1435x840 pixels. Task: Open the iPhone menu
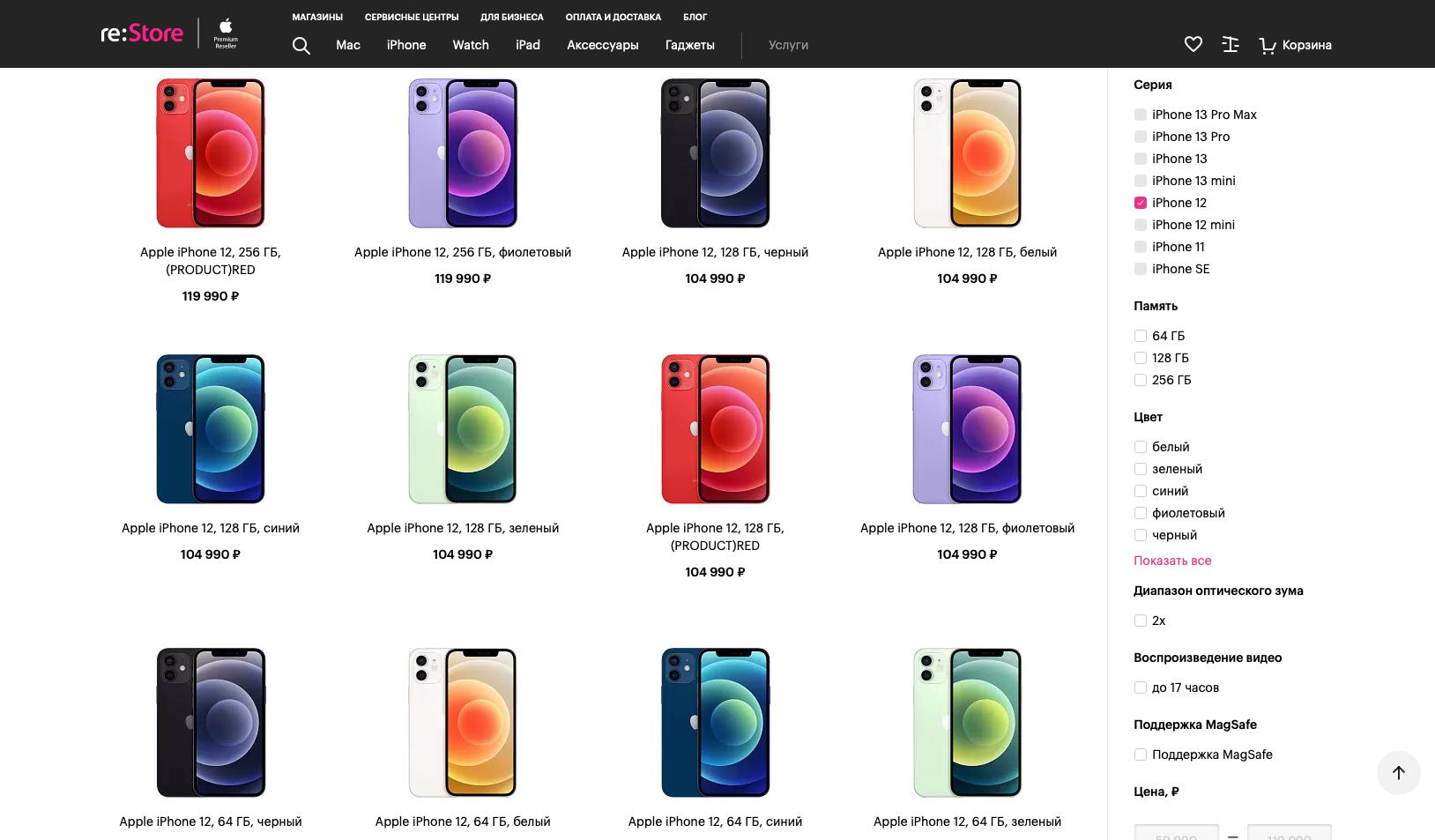(x=406, y=45)
